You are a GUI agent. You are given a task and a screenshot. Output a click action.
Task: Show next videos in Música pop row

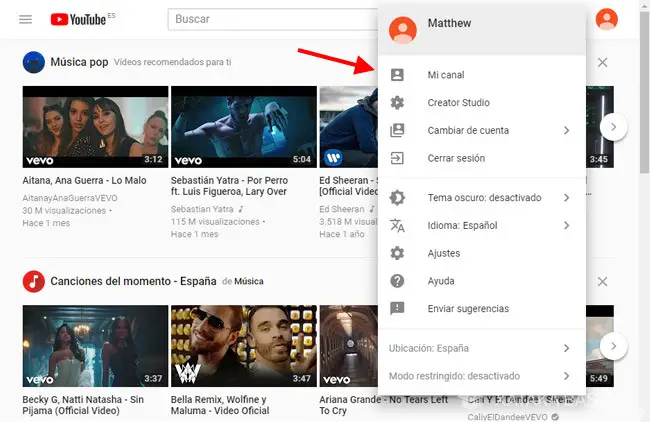pos(614,127)
